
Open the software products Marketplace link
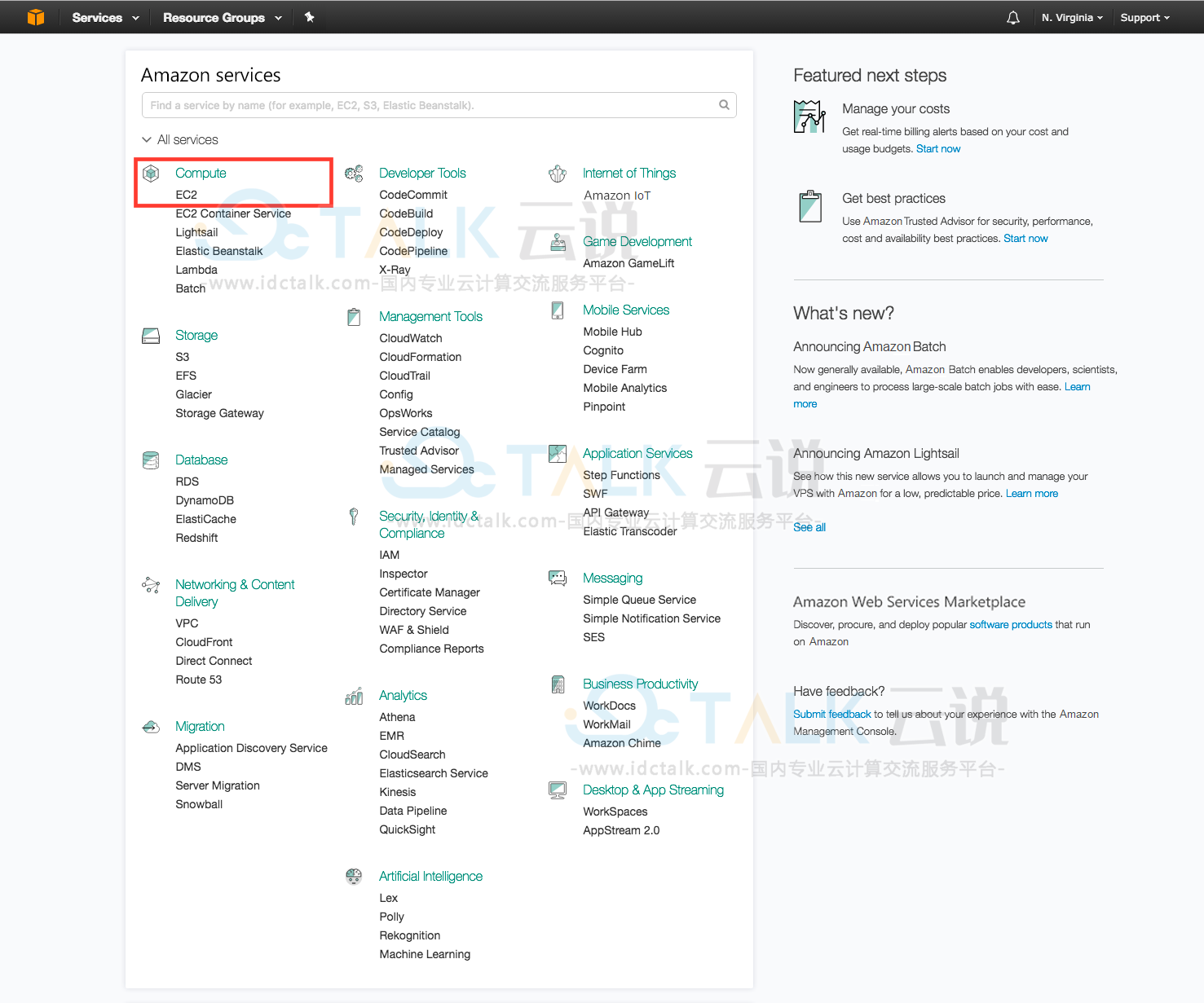pyautogui.click(x=1011, y=625)
